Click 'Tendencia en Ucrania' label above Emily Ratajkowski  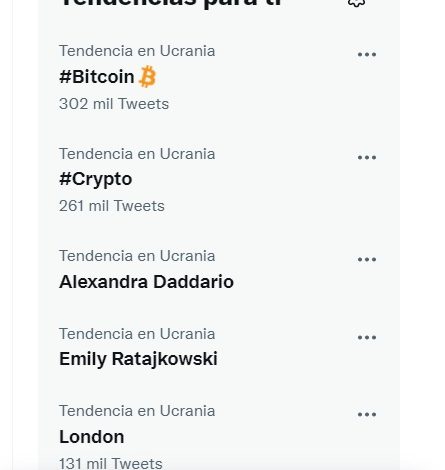(137, 334)
